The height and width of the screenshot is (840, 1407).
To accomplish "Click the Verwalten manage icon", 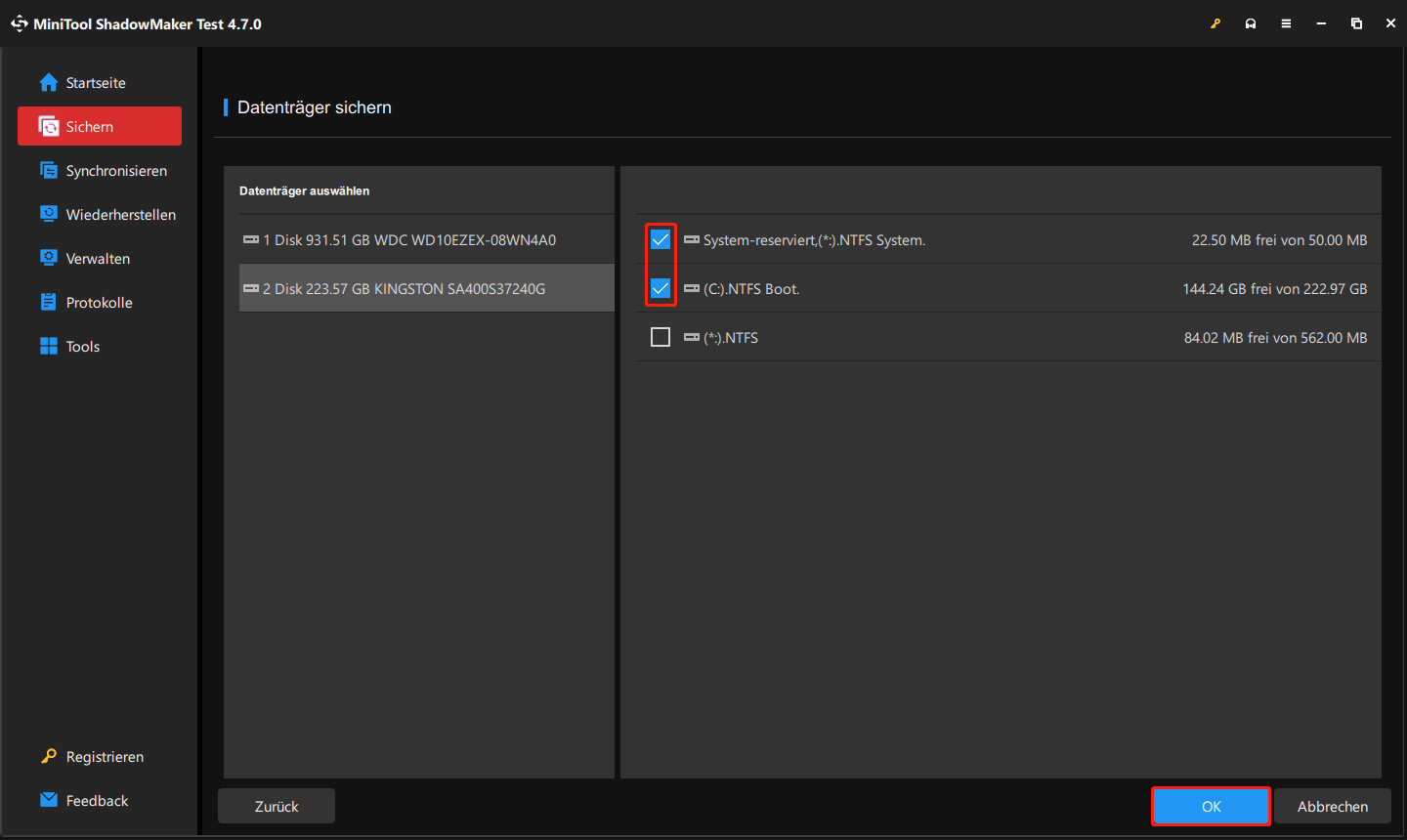I will click(49, 258).
